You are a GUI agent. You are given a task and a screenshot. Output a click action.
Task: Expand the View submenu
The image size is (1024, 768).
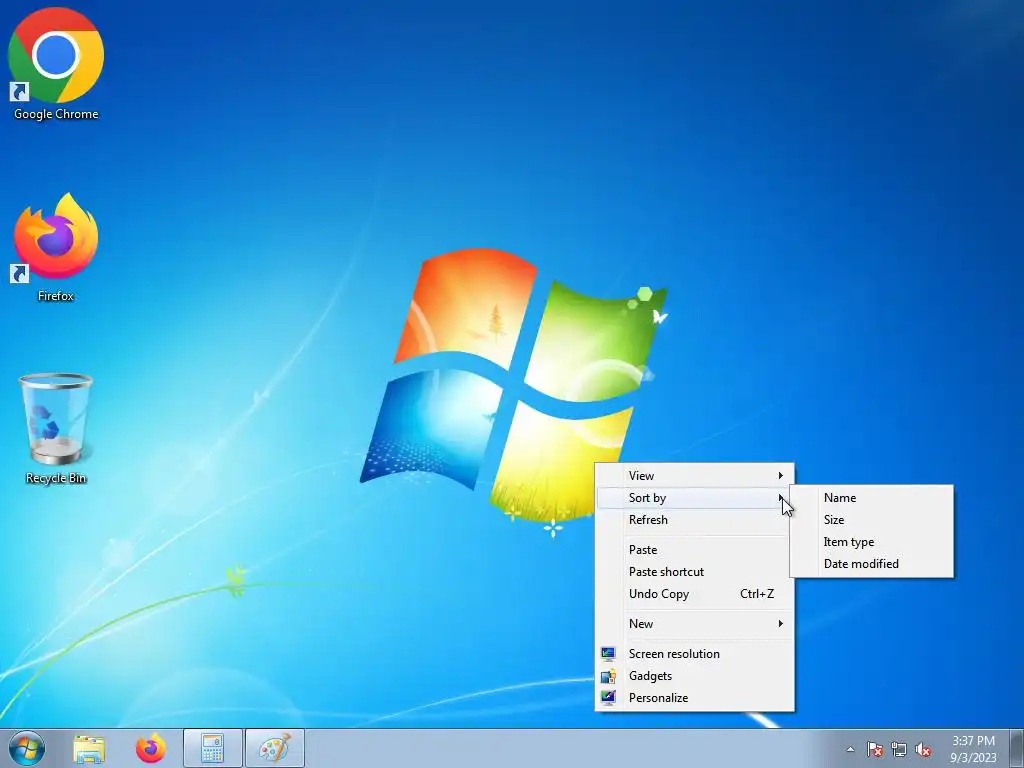coord(695,475)
